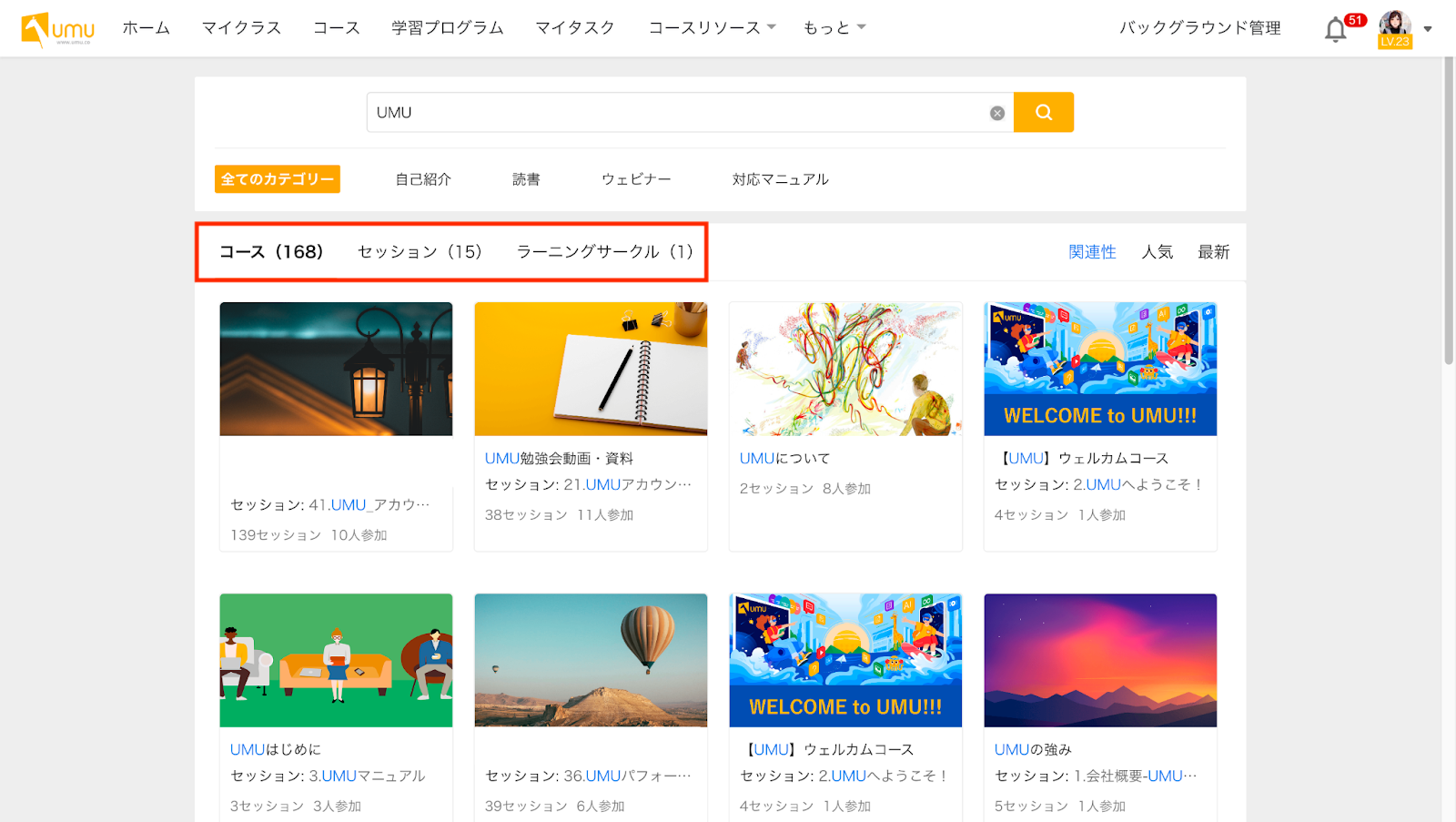
Task: Switch to the コース (168) tab
Action: tap(271, 252)
